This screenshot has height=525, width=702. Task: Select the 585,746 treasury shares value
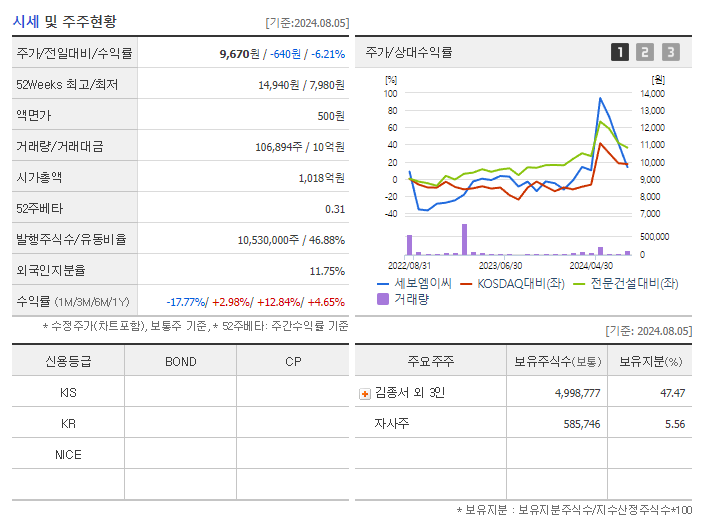[582, 424]
